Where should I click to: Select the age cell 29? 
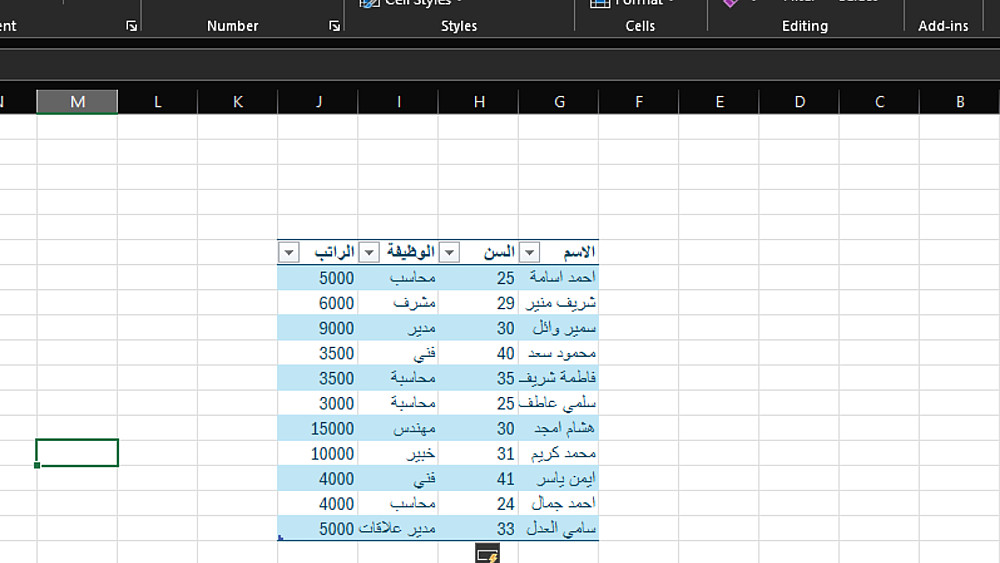(x=478, y=303)
